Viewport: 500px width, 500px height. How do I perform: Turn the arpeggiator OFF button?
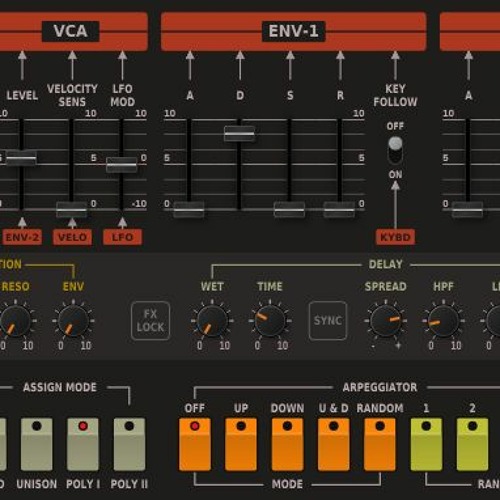point(195,444)
